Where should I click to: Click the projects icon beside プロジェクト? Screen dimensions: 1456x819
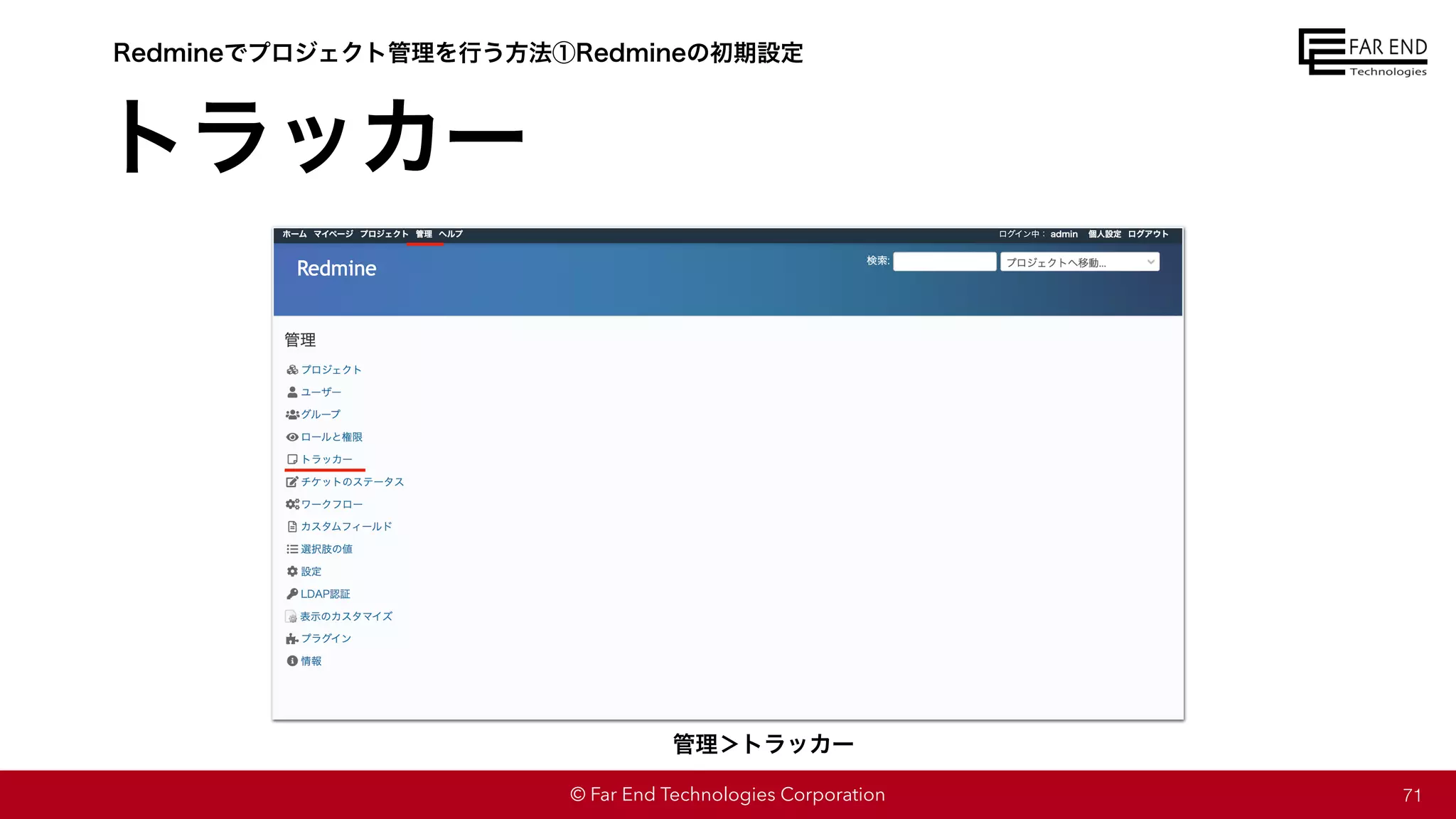tap(292, 370)
